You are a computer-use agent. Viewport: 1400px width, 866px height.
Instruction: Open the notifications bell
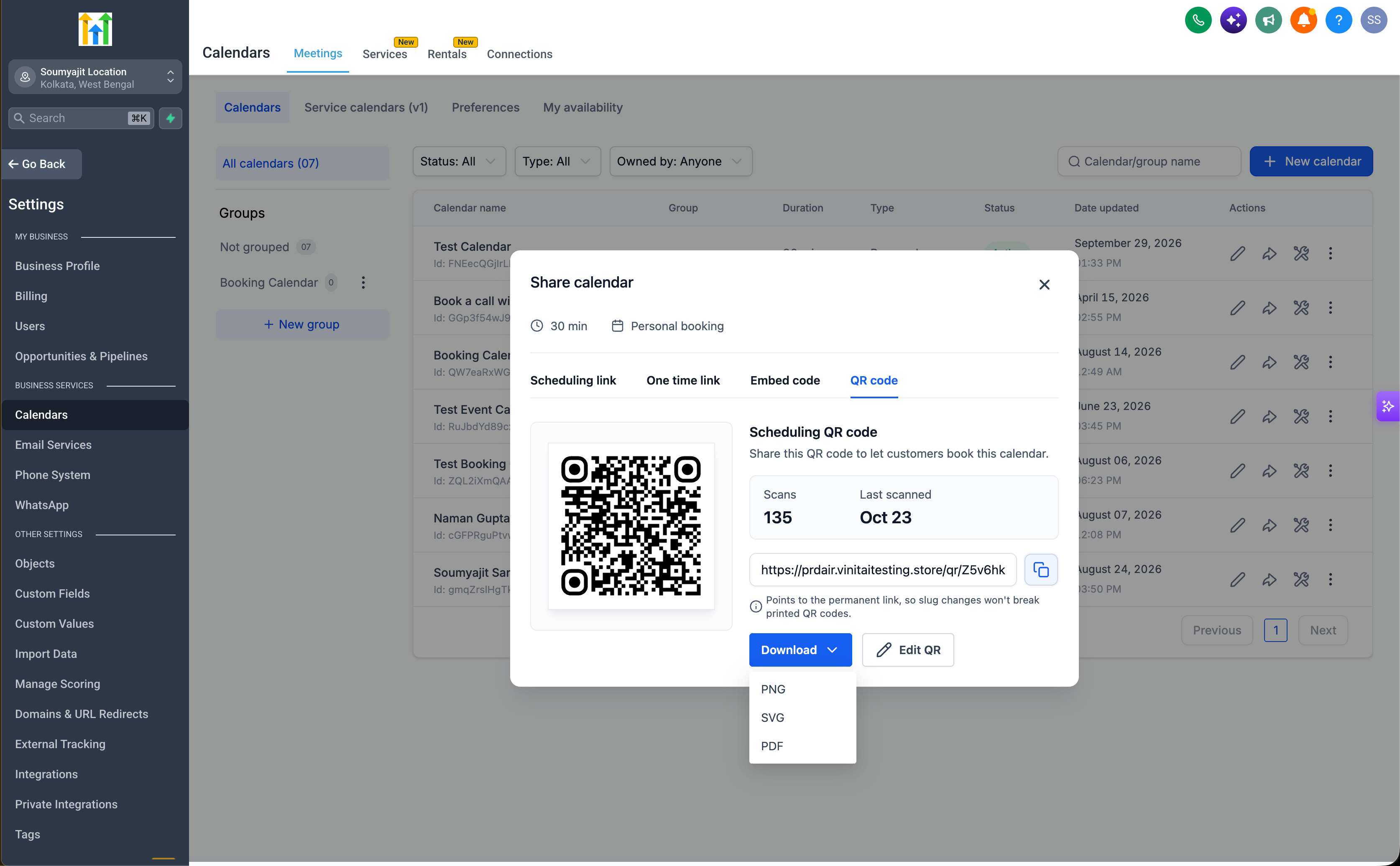(x=1303, y=20)
